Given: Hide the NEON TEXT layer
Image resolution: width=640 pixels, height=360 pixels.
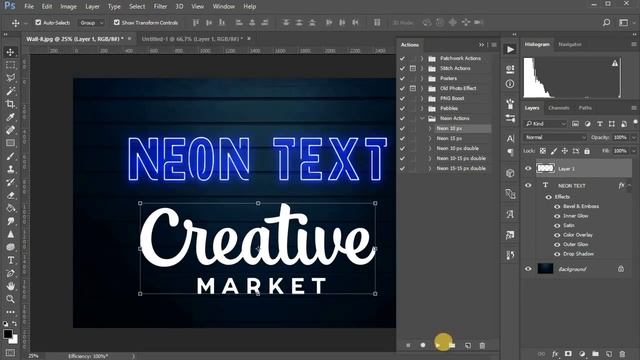Looking at the screenshot, I should pyautogui.click(x=528, y=185).
